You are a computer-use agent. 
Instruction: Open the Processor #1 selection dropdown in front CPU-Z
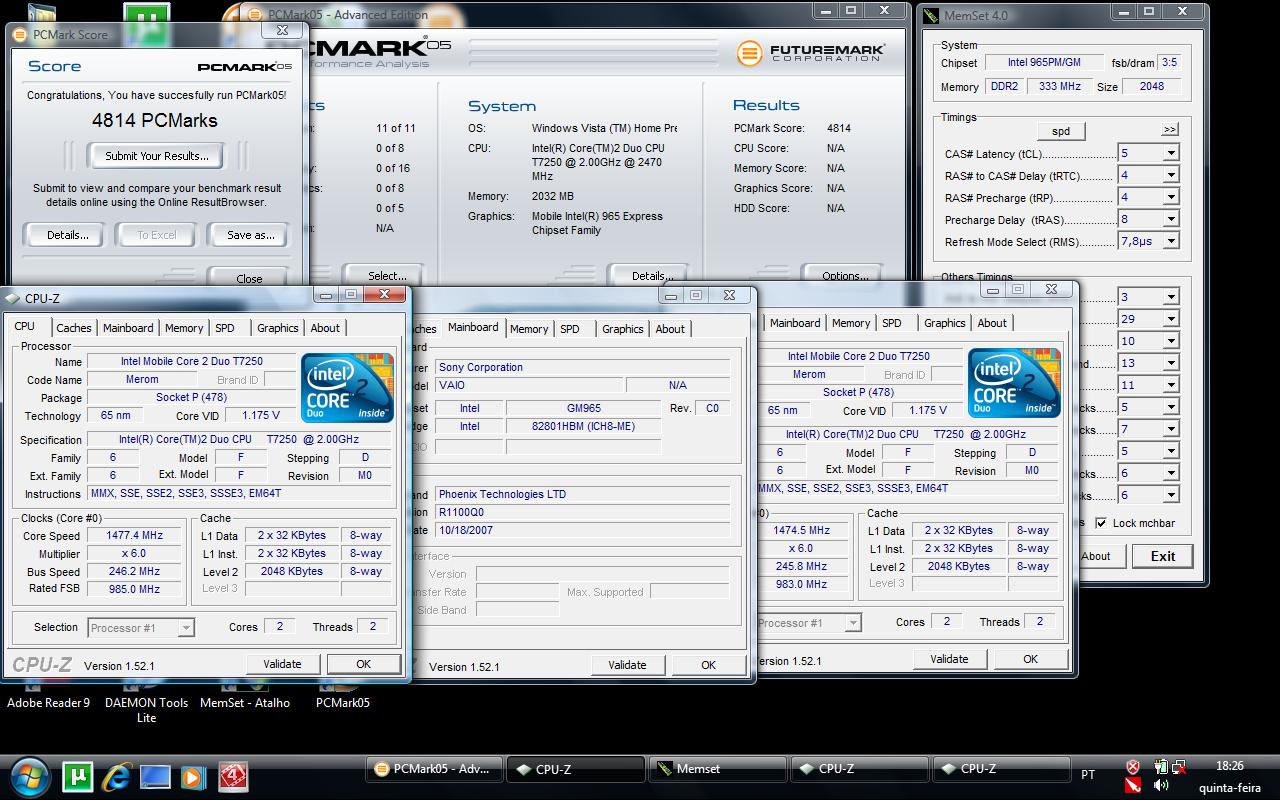(x=185, y=628)
